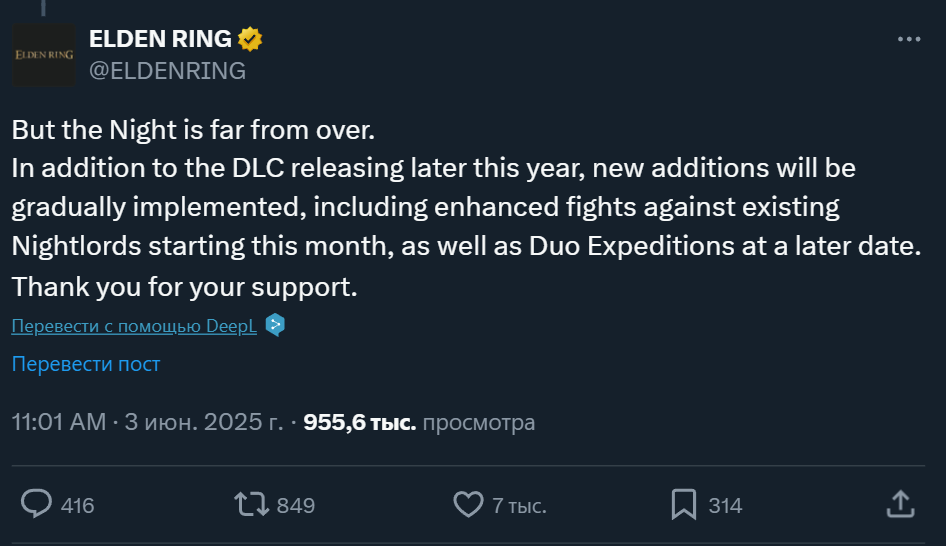Click the 849 reposts count

(x=295, y=505)
